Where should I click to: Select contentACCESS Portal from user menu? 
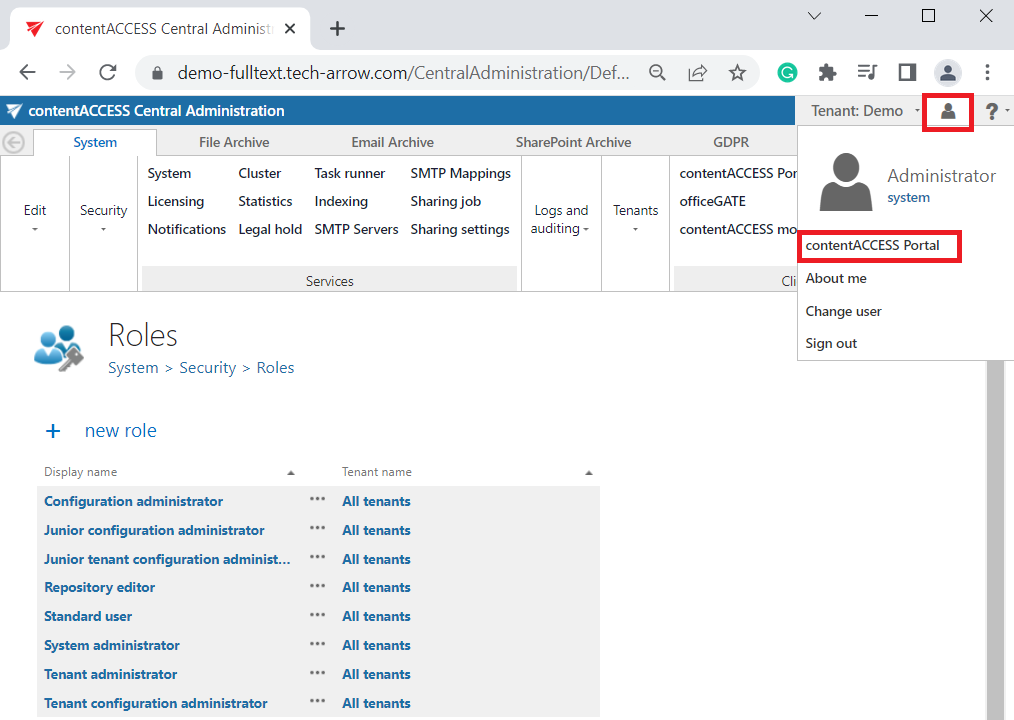[873, 245]
